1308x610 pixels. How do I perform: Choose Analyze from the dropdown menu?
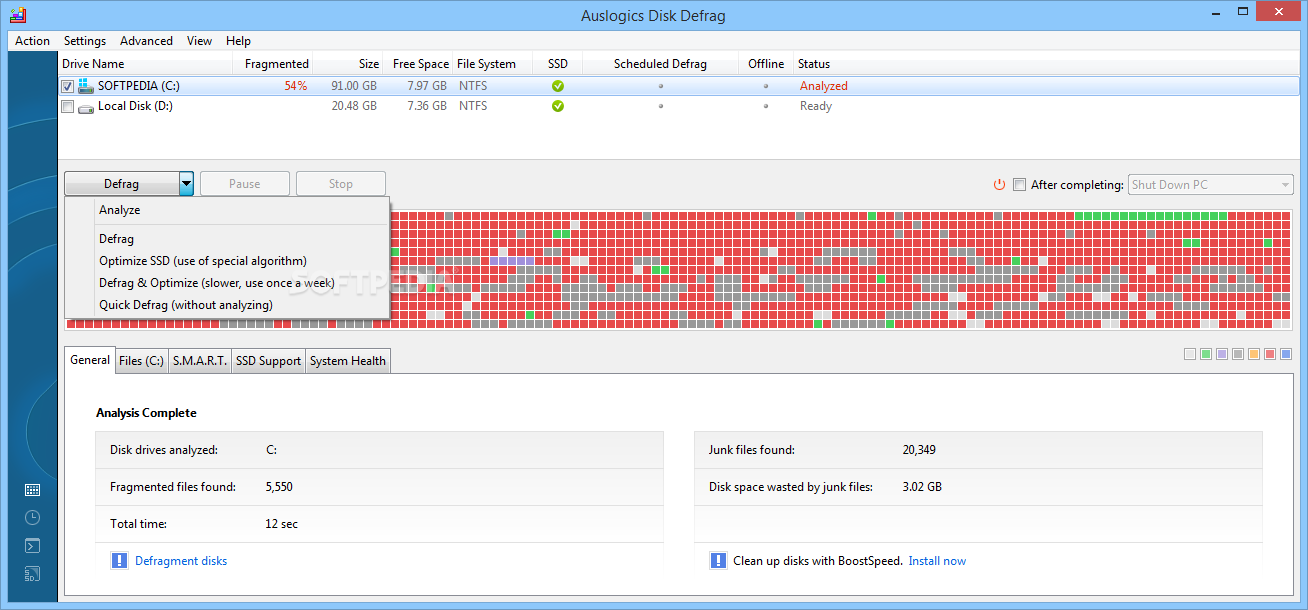coord(227,210)
